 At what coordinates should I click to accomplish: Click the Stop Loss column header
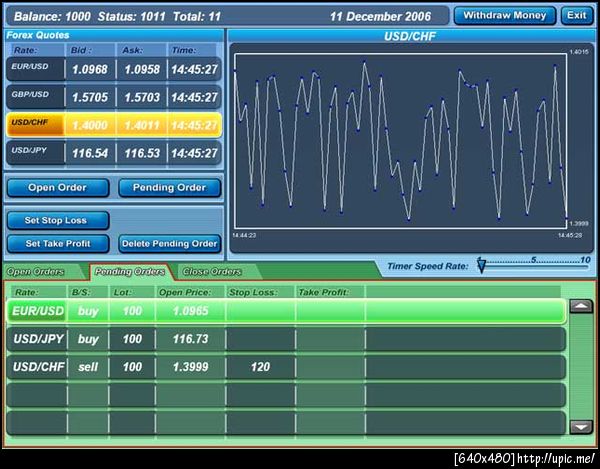click(253, 293)
